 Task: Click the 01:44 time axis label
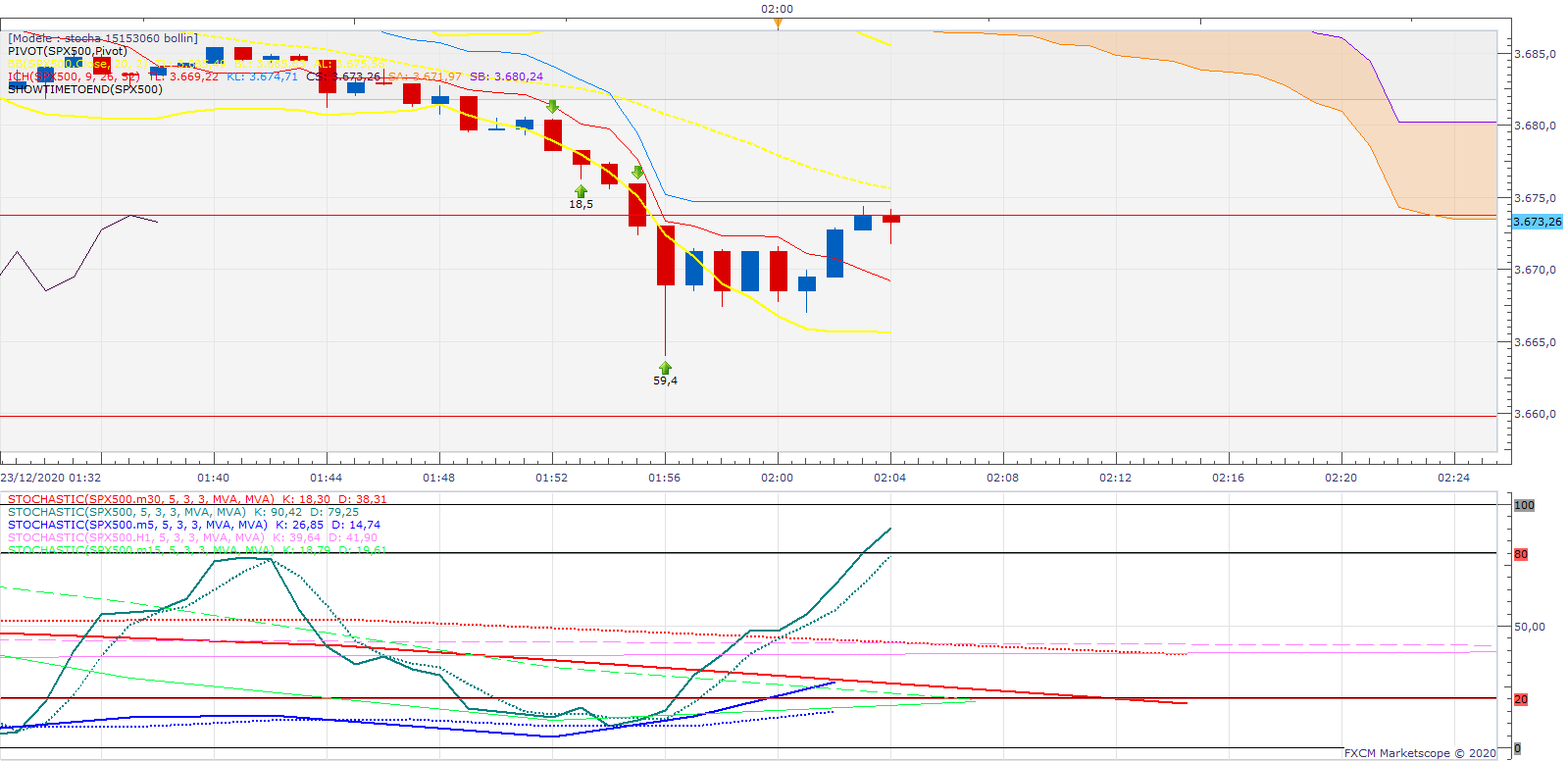(x=327, y=478)
